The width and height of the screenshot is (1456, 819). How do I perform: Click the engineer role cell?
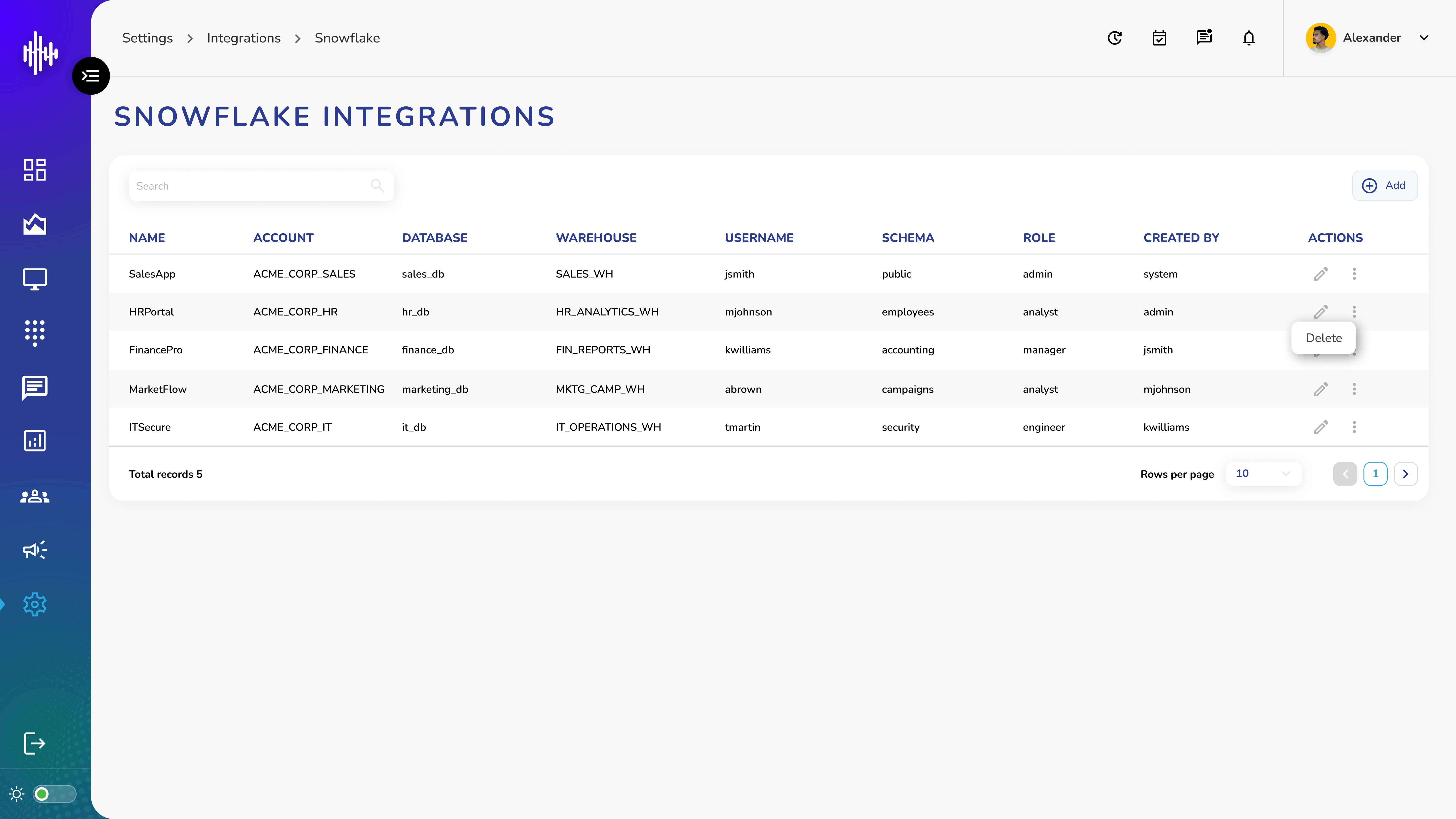(x=1044, y=427)
